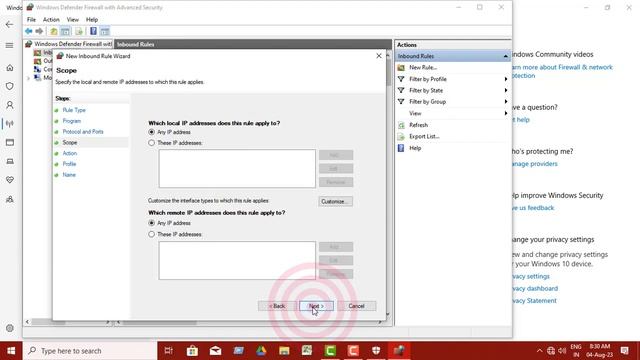Expand Filter by Group submenu arrow
Viewport: 640px width, 360px height.
pyautogui.click(x=506, y=102)
